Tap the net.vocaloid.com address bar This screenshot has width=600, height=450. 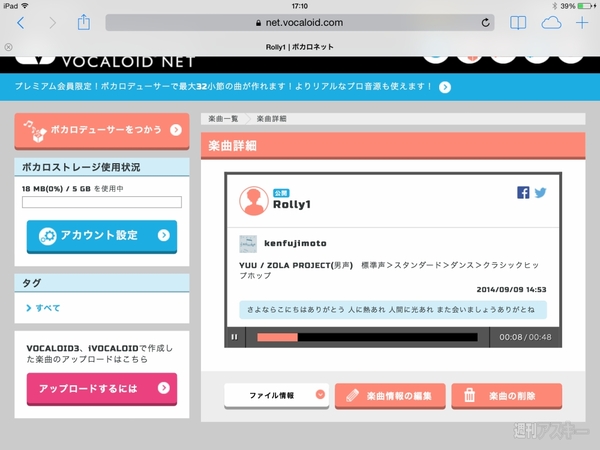click(300, 23)
